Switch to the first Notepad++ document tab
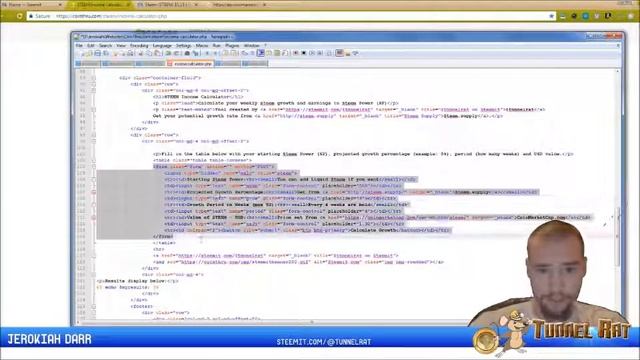 [87, 64]
